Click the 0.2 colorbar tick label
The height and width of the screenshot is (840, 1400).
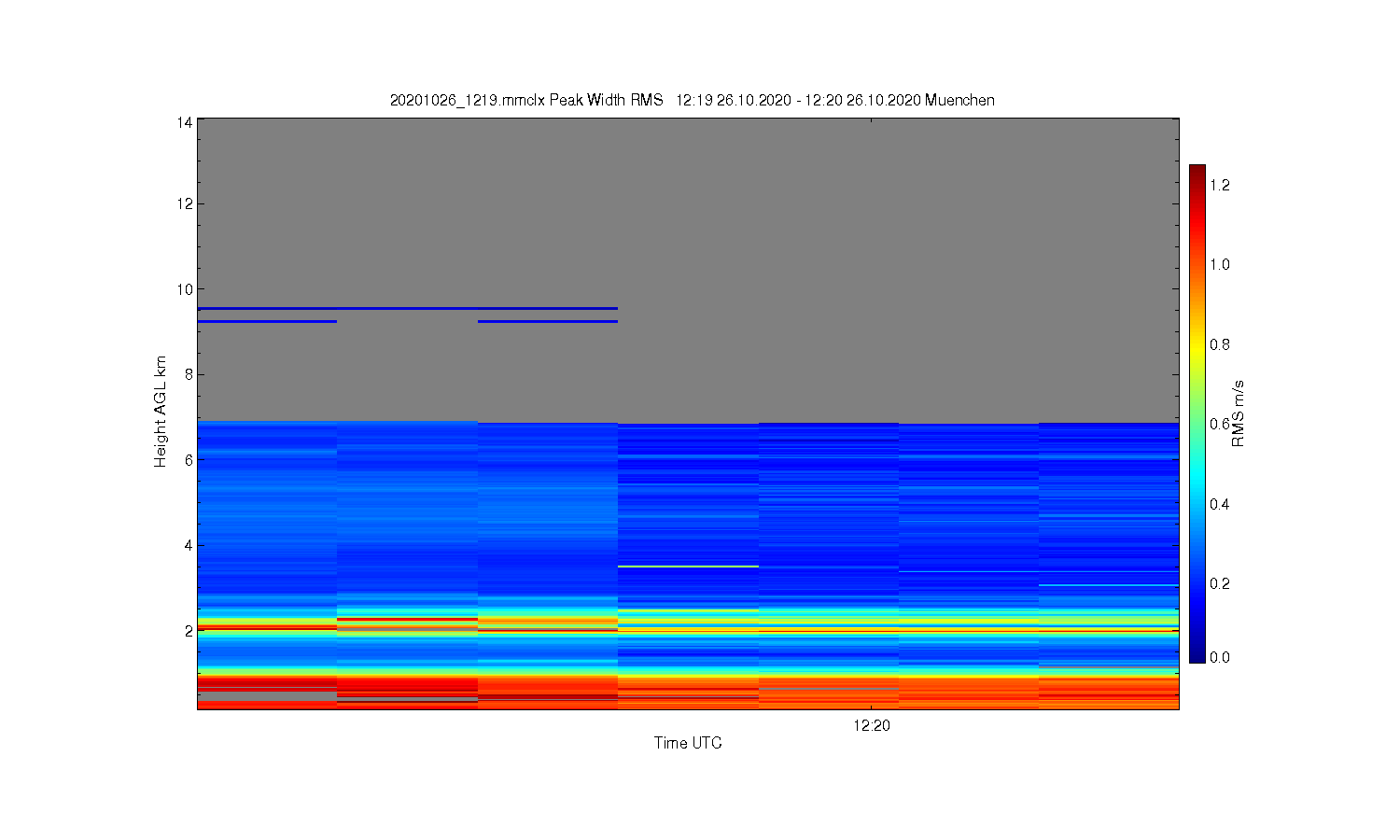1220,584
